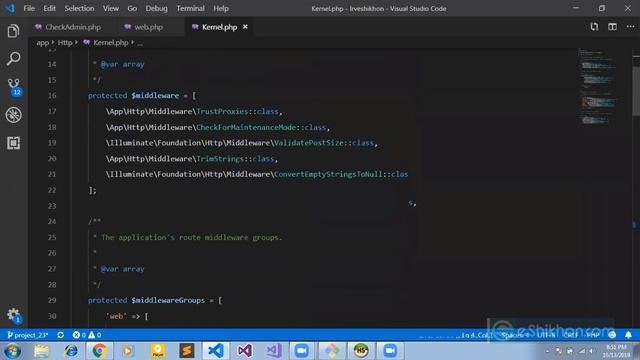Screen dimensions: 640x360
Task: Open the errors and warnings count
Action: pyautogui.click(x=87, y=335)
